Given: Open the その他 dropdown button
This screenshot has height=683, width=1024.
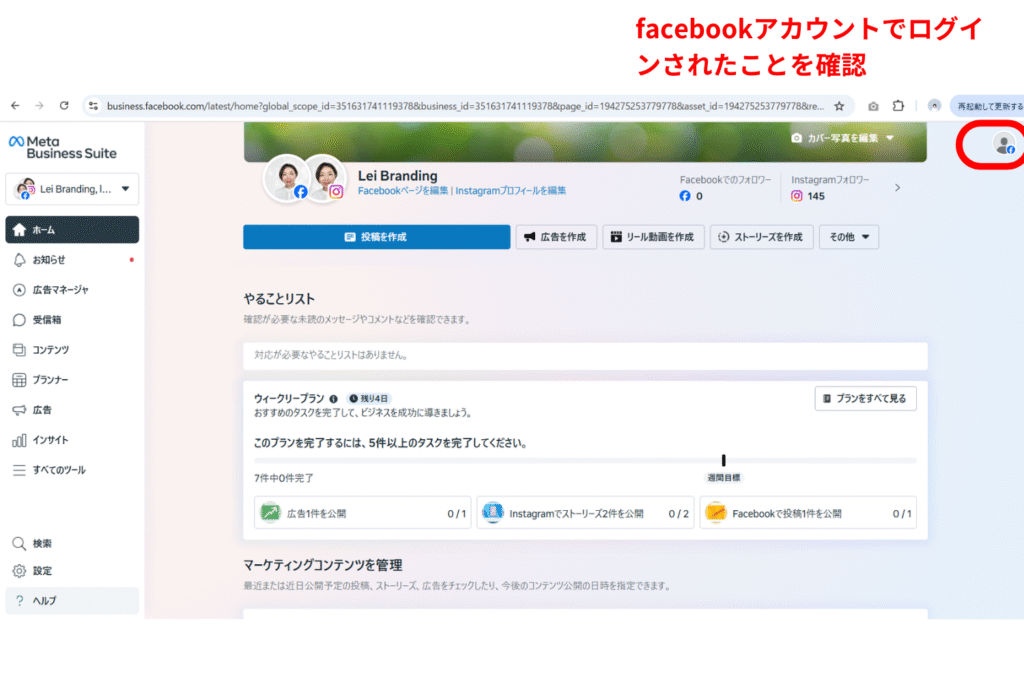Looking at the screenshot, I should pos(848,237).
